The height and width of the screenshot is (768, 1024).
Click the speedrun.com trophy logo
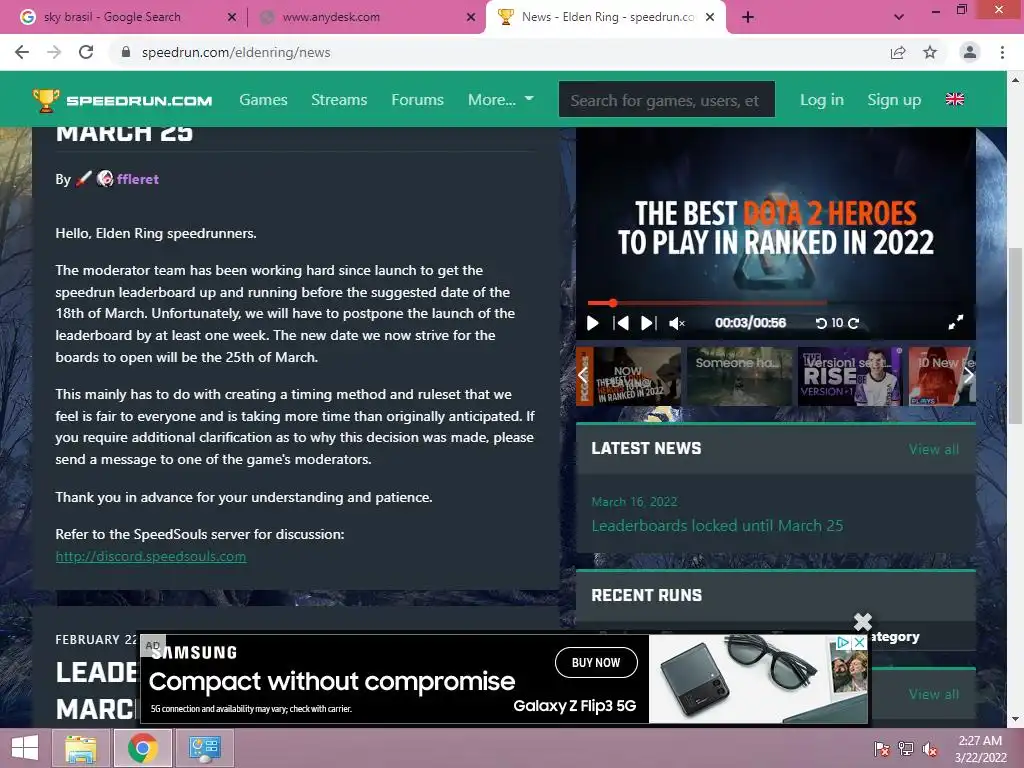click(123, 100)
